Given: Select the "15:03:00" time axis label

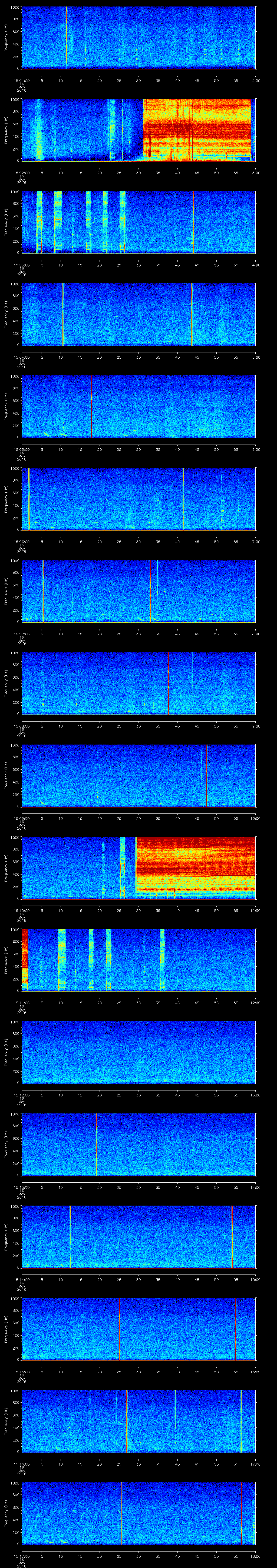Looking at the screenshot, I should 21,265.
